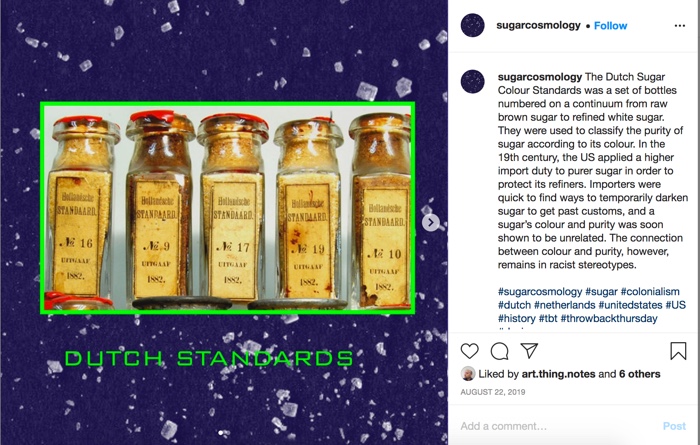The width and height of the screenshot is (700, 445).
Task: Open the #colonialism hashtag
Action: [x=650, y=292]
